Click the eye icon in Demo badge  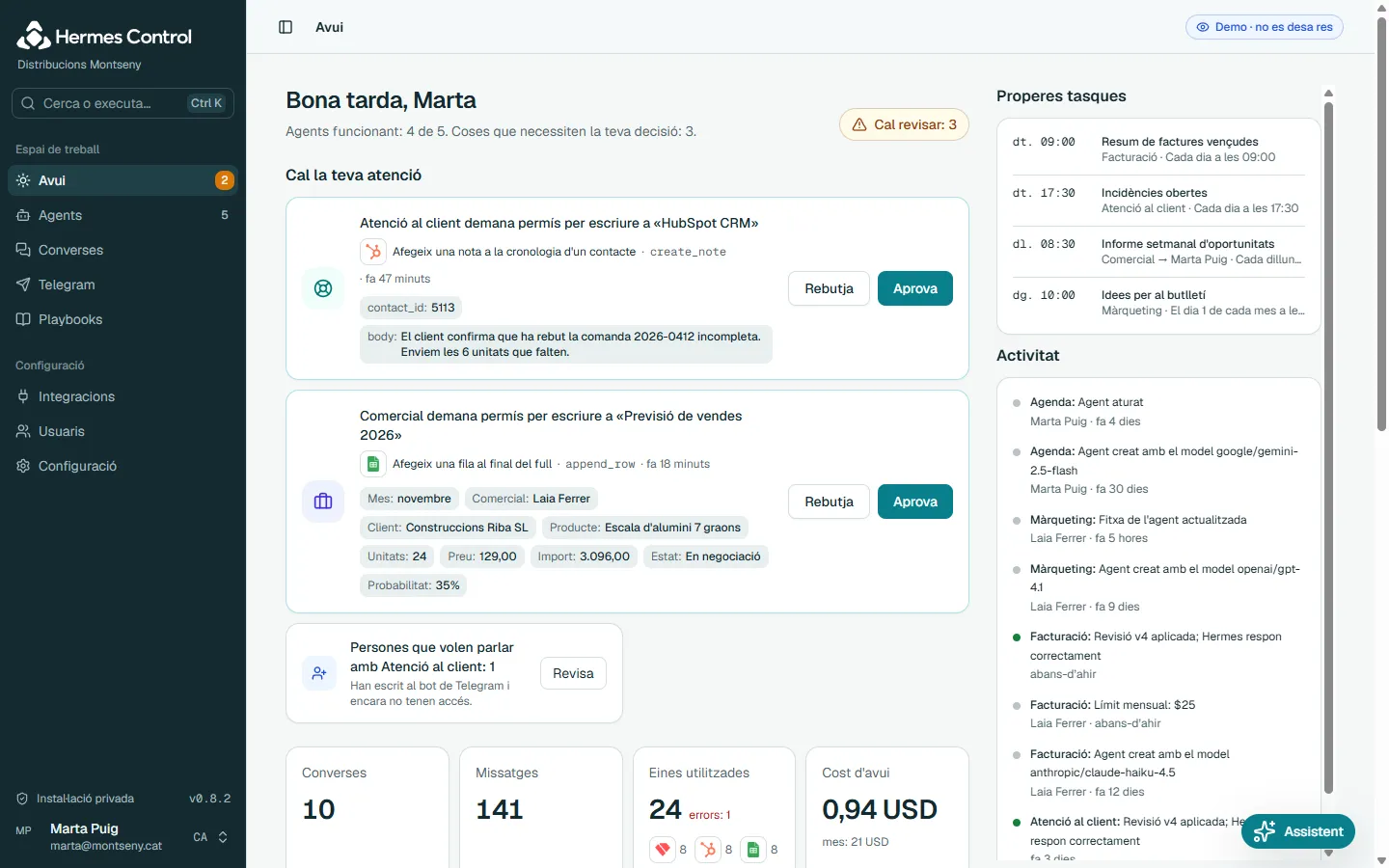coord(1203,27)
